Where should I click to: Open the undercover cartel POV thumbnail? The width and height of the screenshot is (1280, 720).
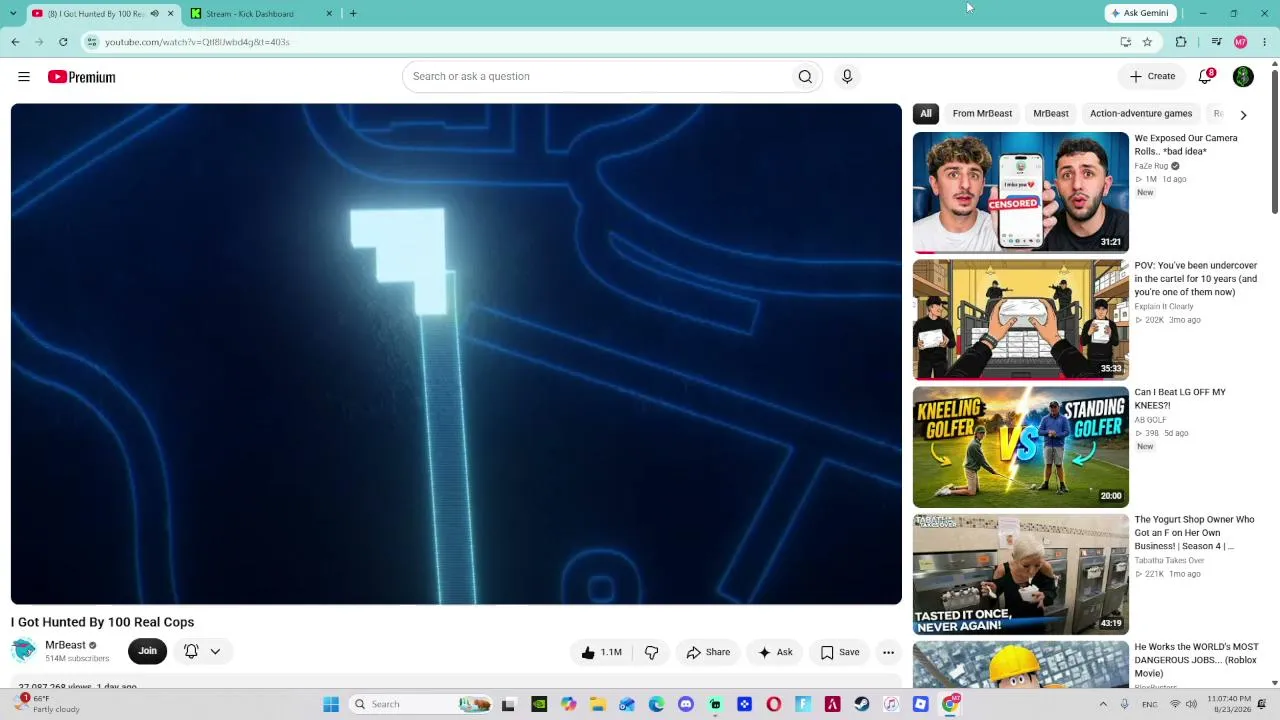(x=1021, y=319)
